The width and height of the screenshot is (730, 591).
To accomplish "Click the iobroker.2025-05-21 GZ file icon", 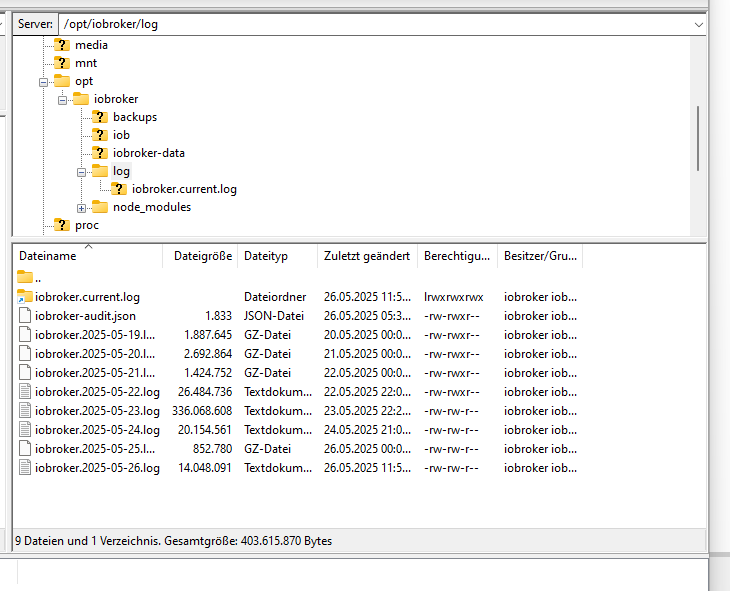I will click(25, 373).
